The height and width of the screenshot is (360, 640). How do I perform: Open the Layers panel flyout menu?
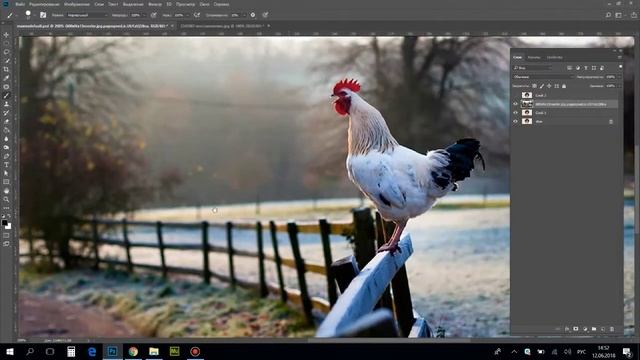tap(620, 58)
